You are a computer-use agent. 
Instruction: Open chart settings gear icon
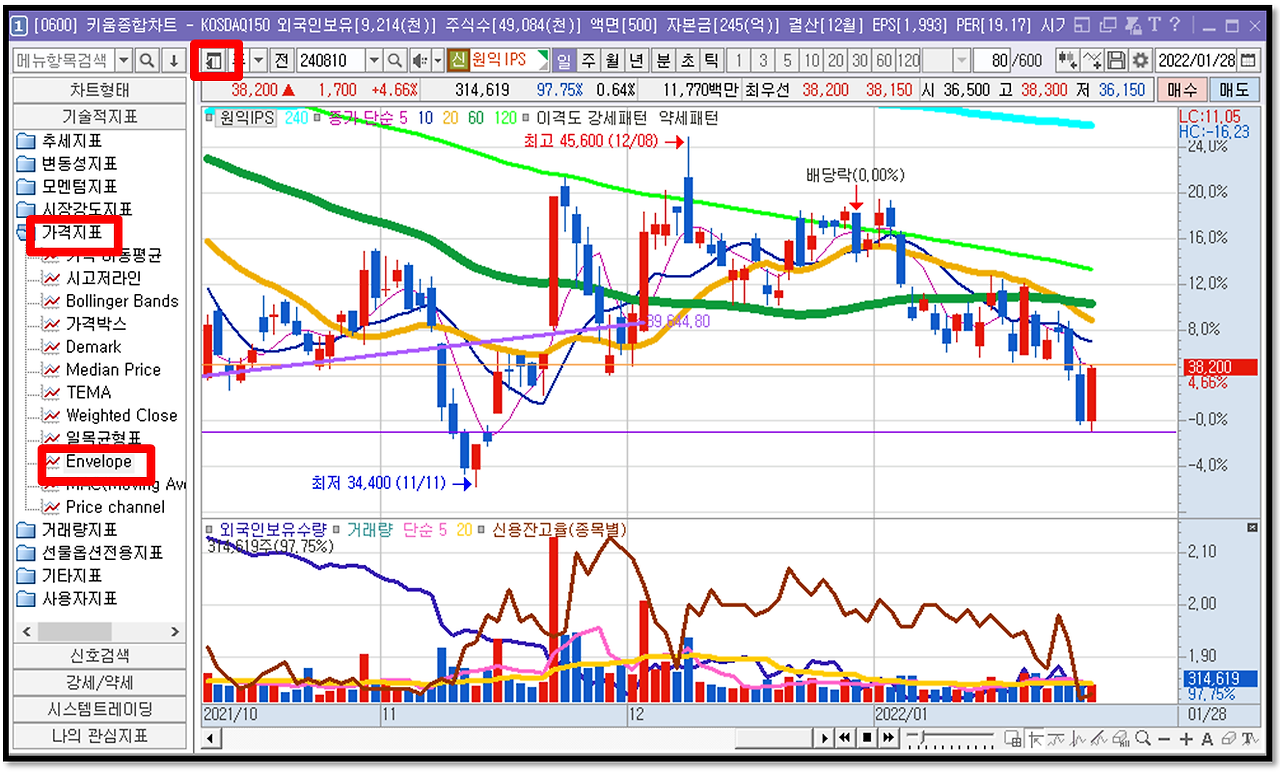click(x=1141, y=61)
